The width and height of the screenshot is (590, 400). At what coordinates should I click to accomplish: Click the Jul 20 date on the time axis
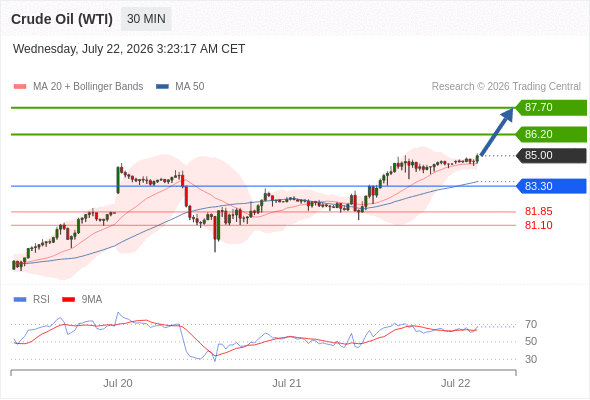[118, 383]
